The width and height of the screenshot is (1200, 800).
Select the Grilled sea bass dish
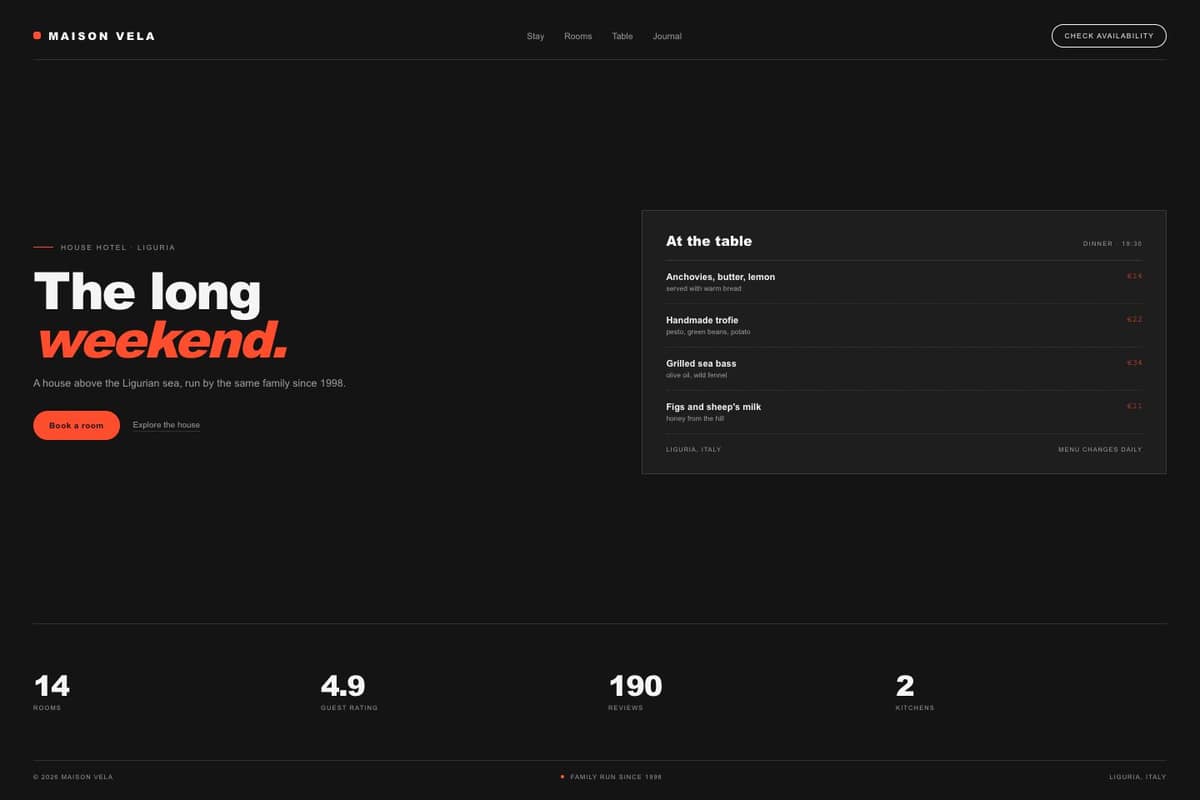904,368
